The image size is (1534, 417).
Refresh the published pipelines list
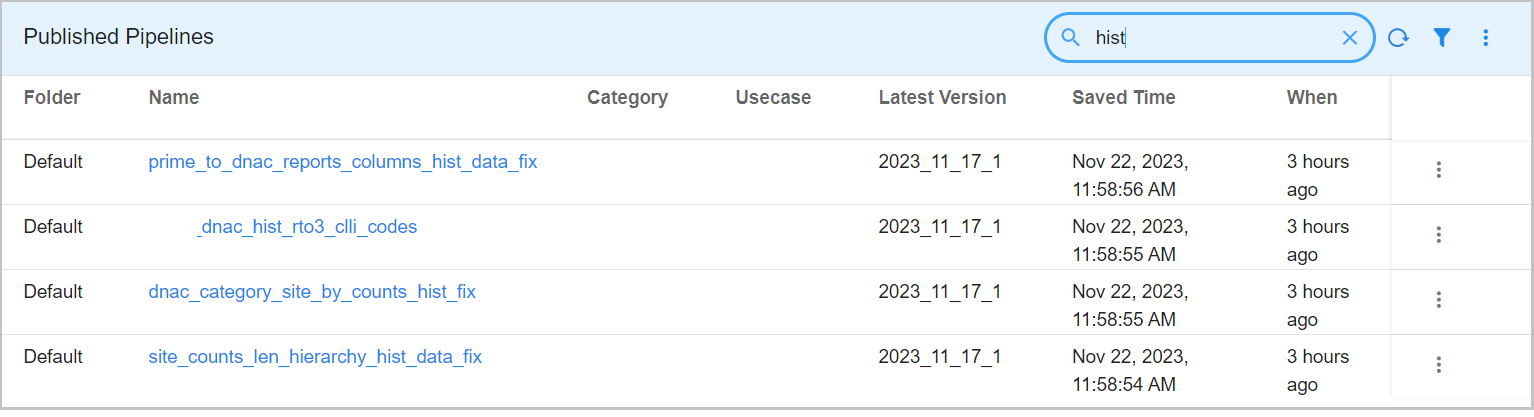click(x=1398, y=38)
